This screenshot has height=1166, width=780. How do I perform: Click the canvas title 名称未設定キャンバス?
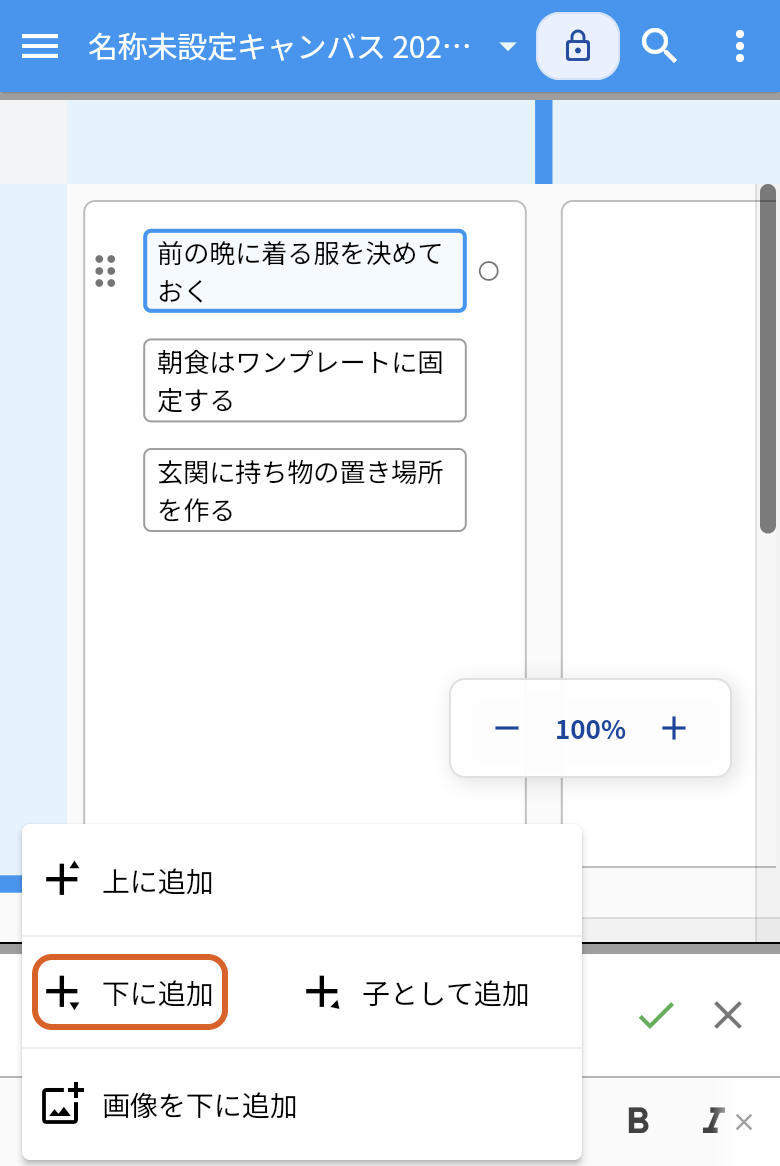[279, 47]
